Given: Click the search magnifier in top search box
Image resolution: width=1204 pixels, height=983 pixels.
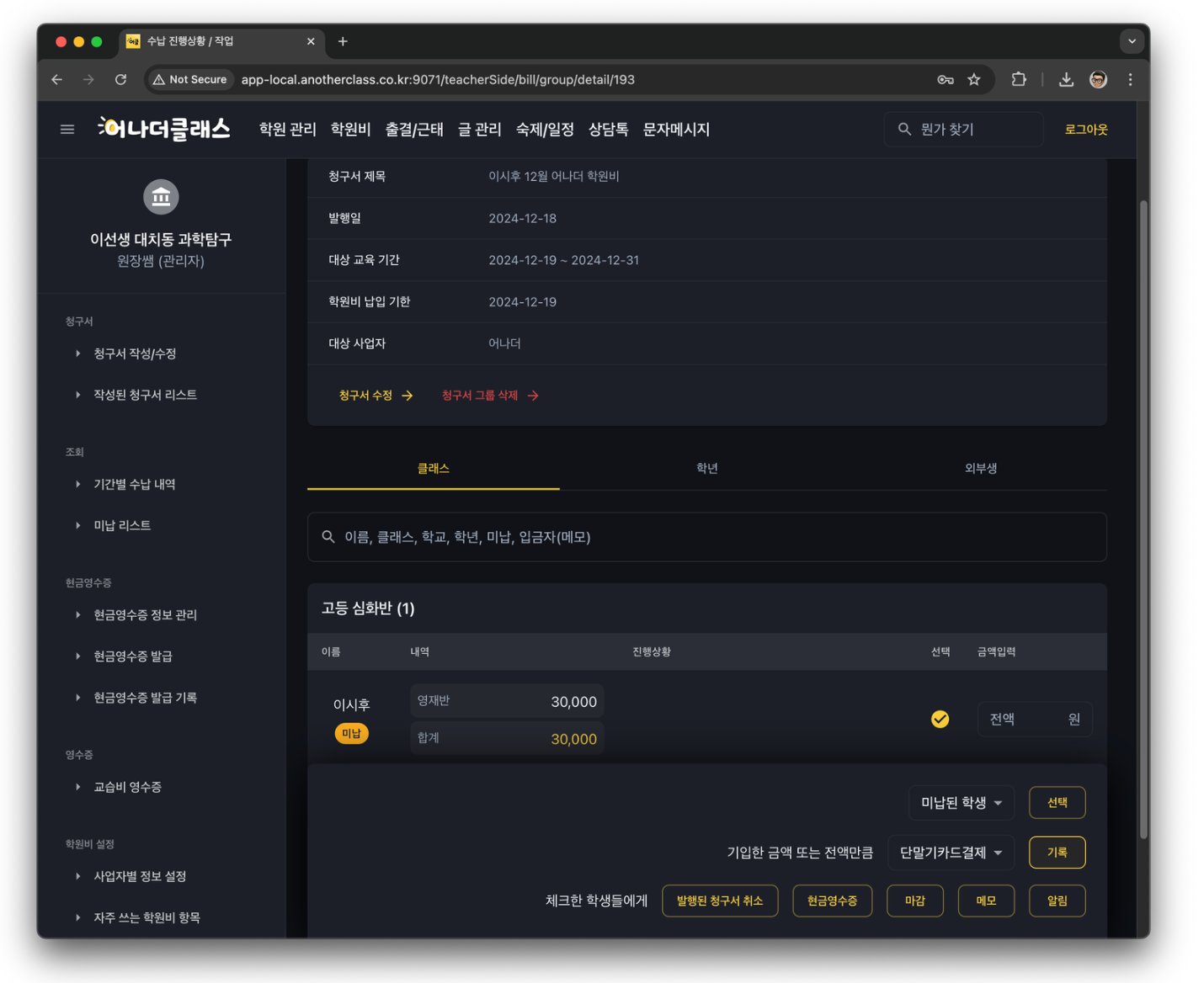Looking at the screenshot, I should [904, 129].
